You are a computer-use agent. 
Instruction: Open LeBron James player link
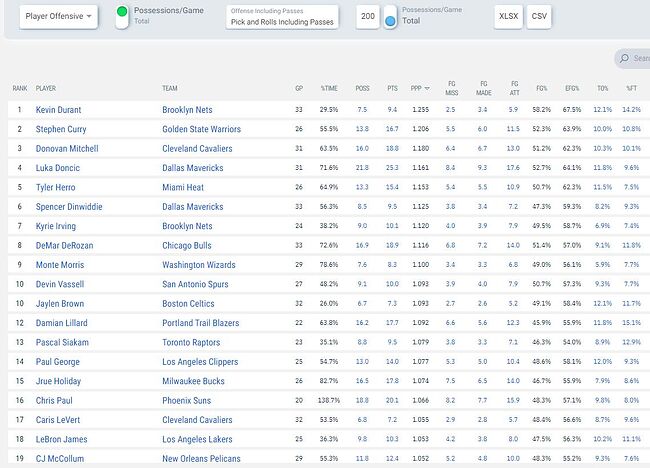tap(61, 439)
